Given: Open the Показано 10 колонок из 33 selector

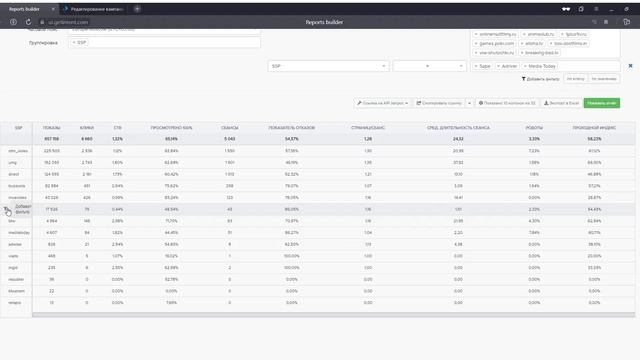Looking at the screenshot, I should pos(507,103).
